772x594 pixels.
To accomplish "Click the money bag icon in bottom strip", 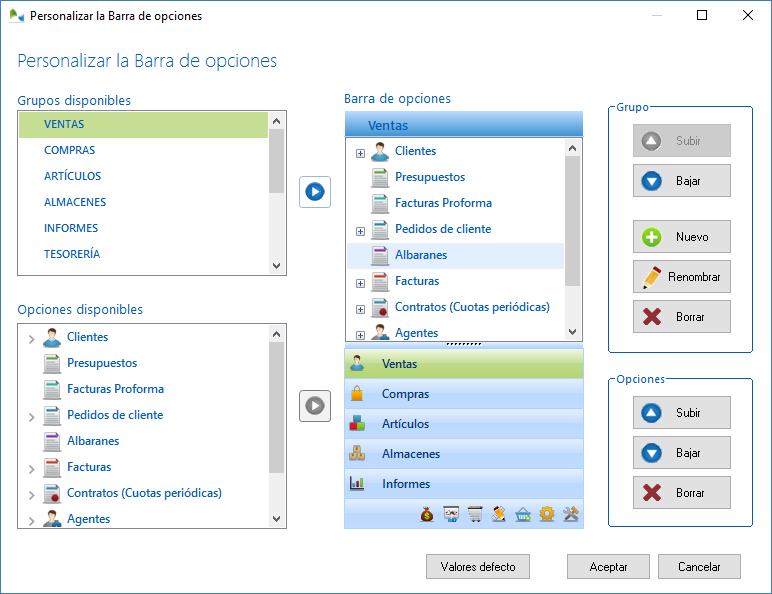I will (427, 515).
